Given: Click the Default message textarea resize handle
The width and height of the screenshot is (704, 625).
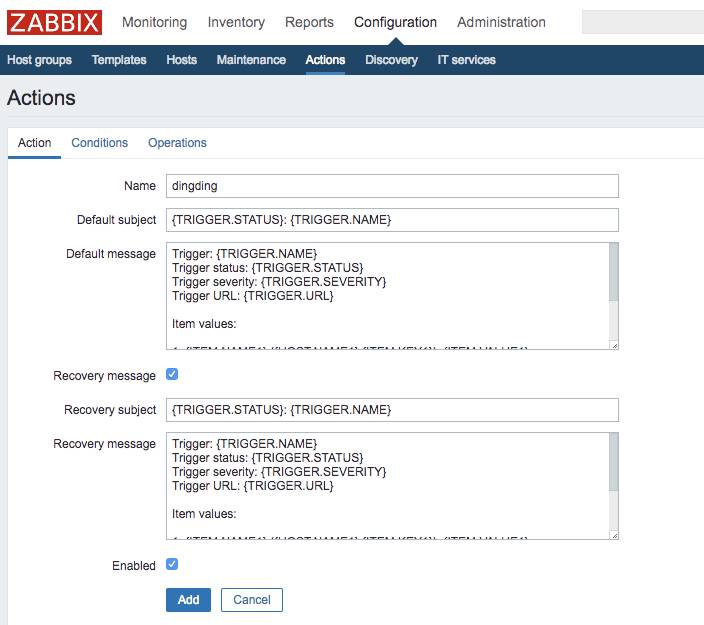Looking at the screenshot, I should click(614, 345).
